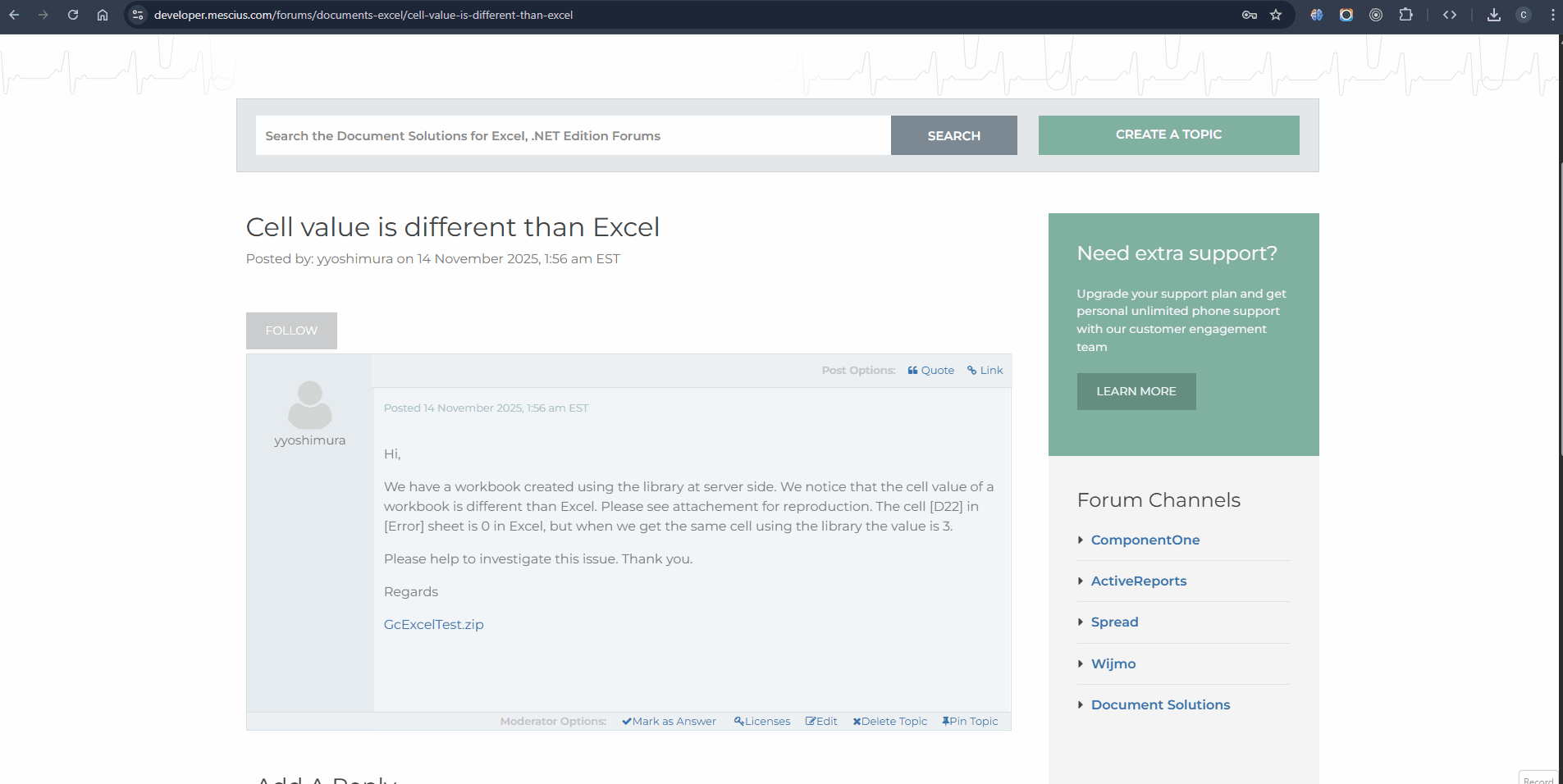Mark the post as Answer
Screen dimensions: 1563x784
pyautogui.click(x=670, y=722)
